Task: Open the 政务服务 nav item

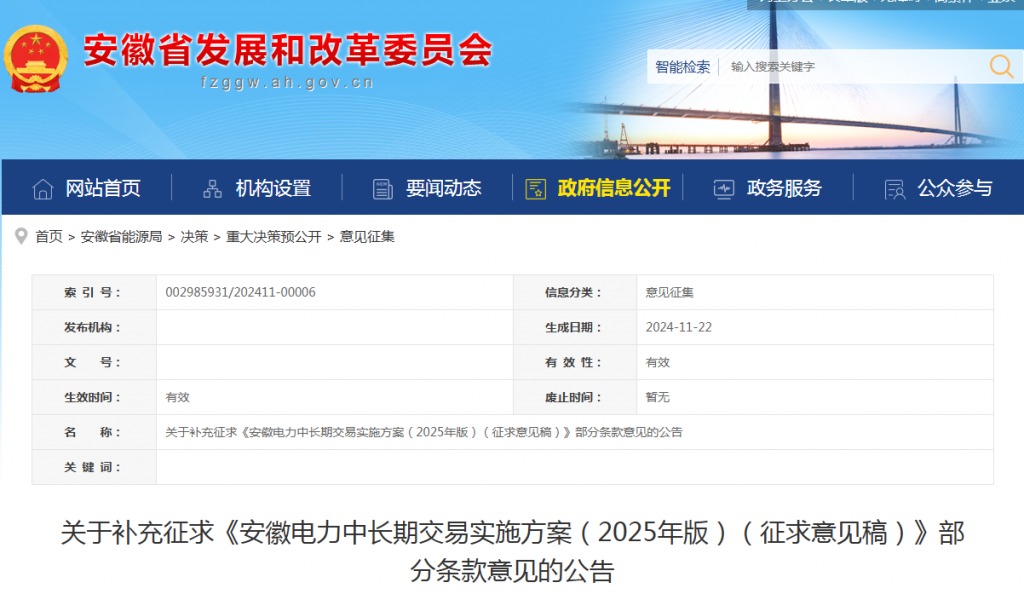Action: (x=784, y=189)
